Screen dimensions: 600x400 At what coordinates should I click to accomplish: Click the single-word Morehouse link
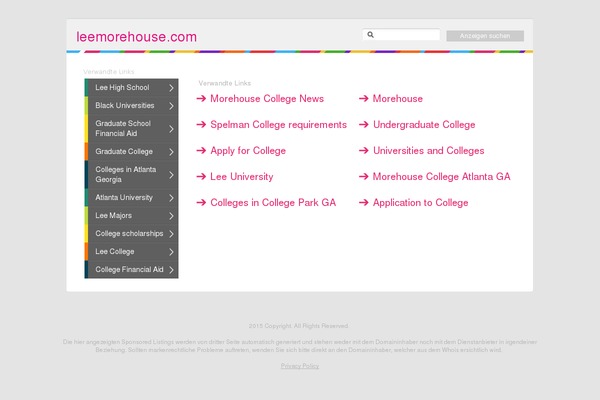point(398,99)
